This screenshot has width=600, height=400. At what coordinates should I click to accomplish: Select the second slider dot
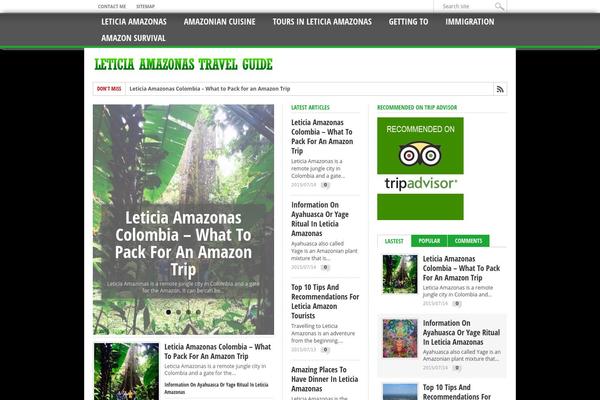pyautogui.click(x=178, y=312)
